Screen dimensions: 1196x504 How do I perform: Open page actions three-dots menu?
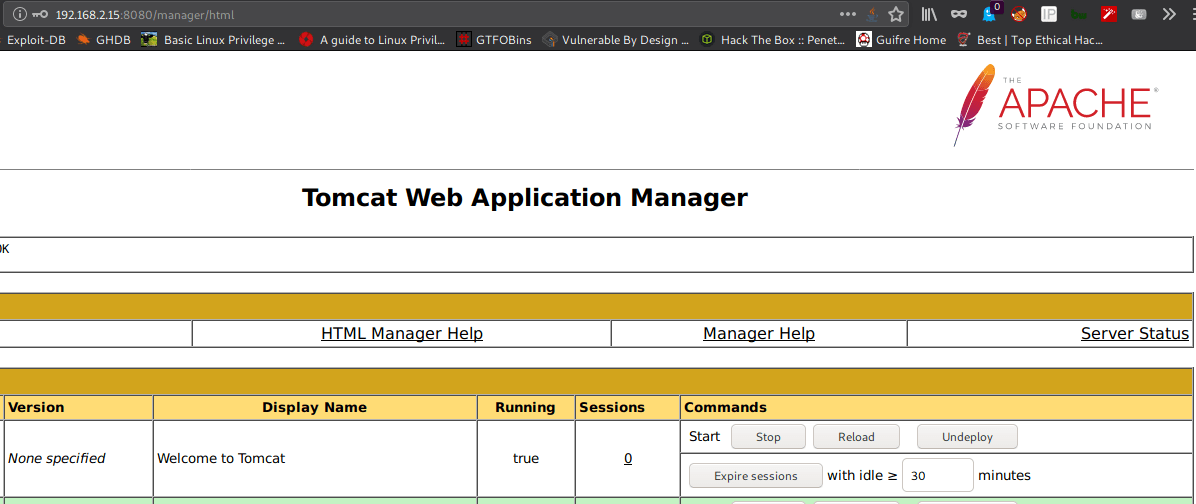point(847,14)
